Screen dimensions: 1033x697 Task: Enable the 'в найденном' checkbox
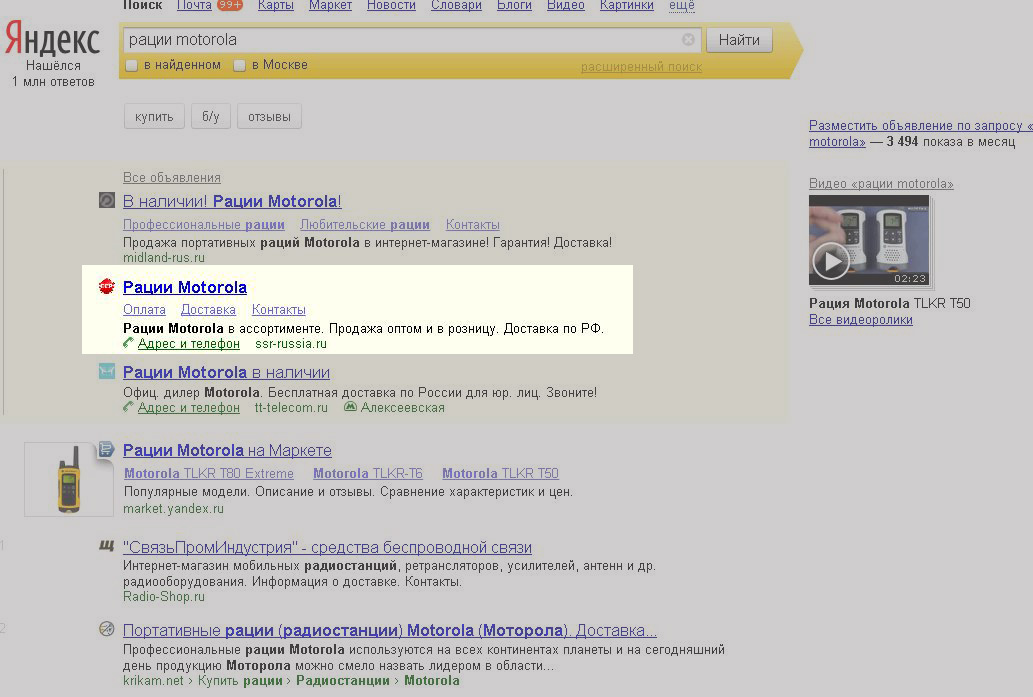coord(131,65)
